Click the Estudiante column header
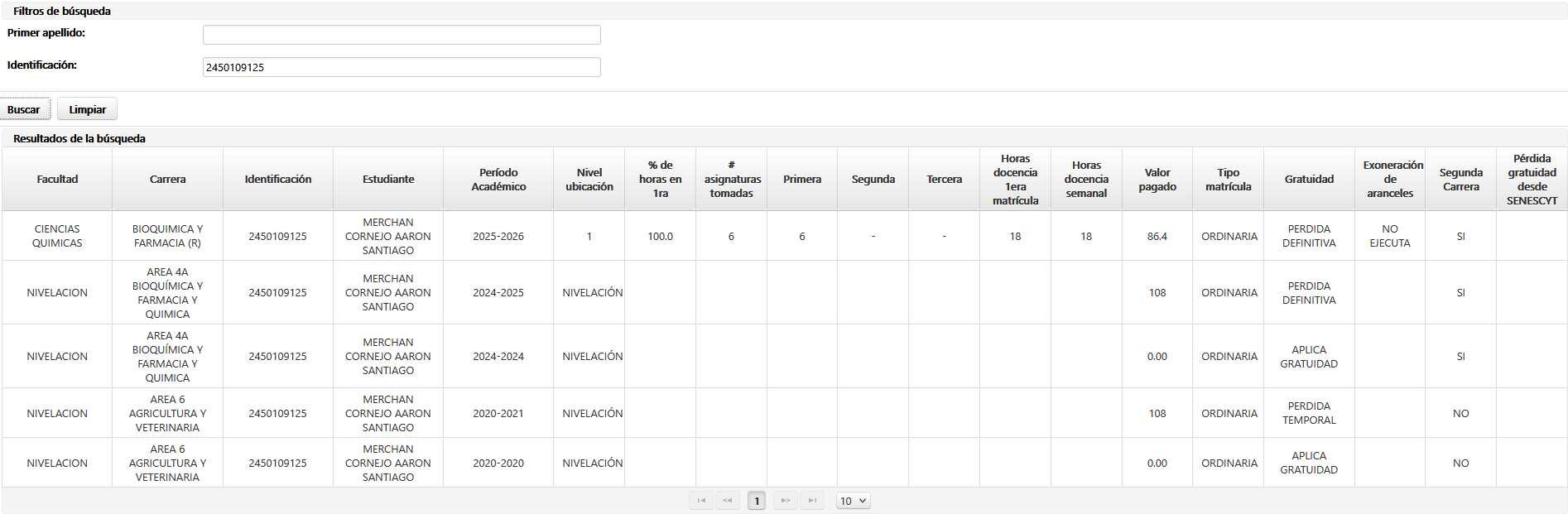Screen dimensions: 1568x514 coord(388,180)
